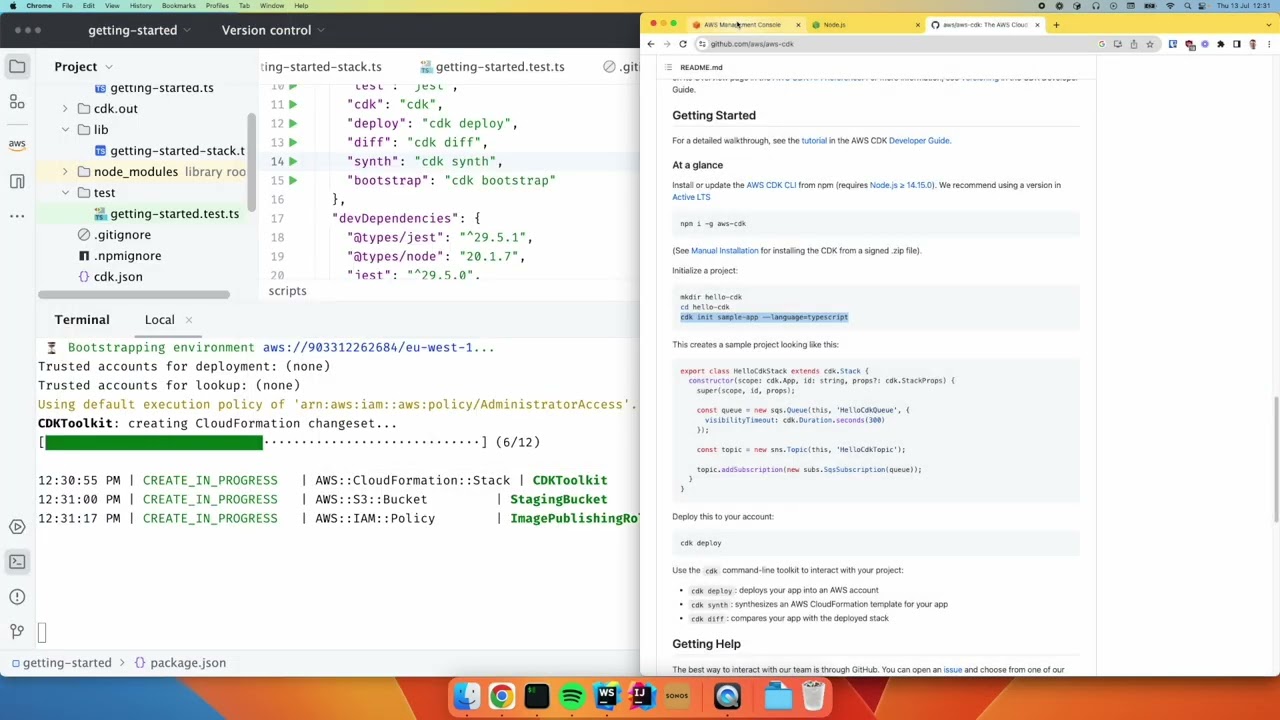The width and height of the screenshot is (1280, 720).
Task: Open the AWS Toolkit sidebar icon
Action: coord(17,144)
